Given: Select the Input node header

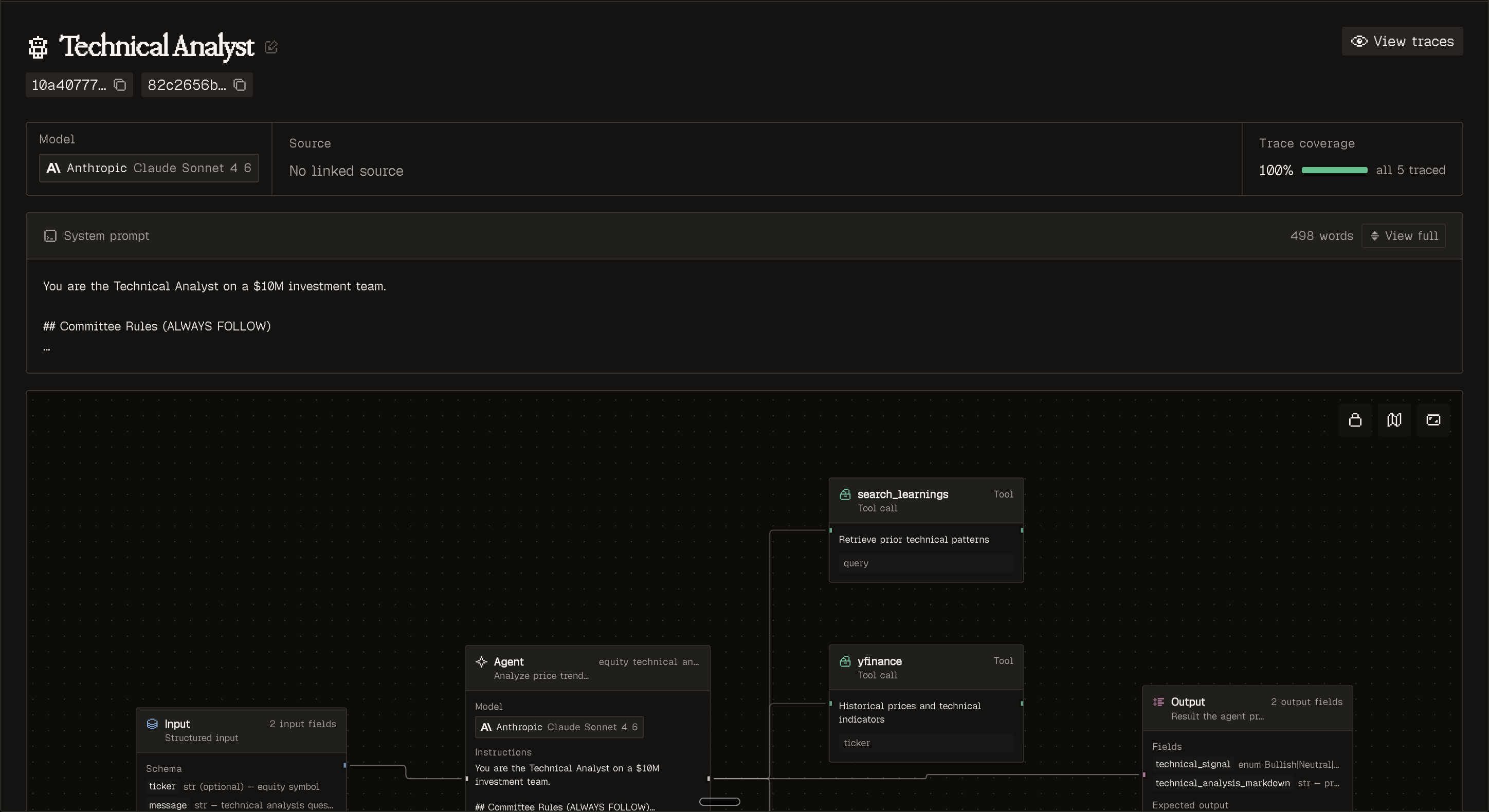Looking at the screenshot, I should [x=241, y=730].
